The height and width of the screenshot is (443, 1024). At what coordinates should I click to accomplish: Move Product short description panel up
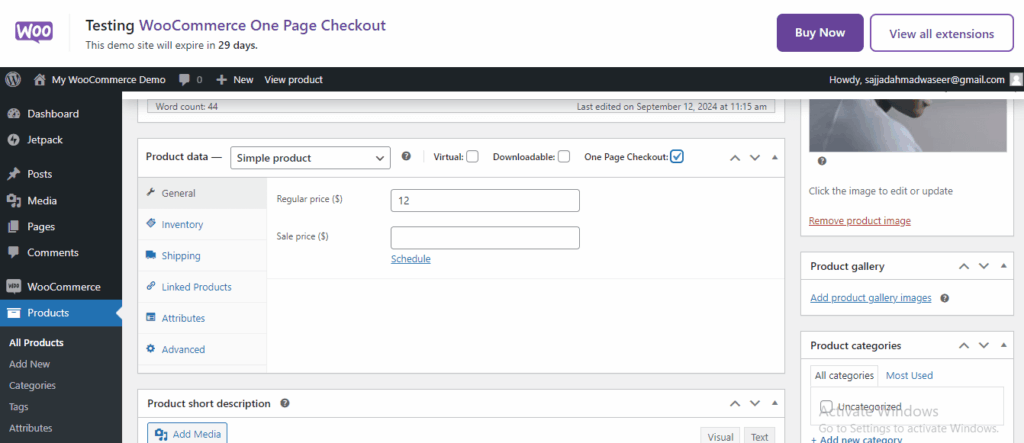735,404
